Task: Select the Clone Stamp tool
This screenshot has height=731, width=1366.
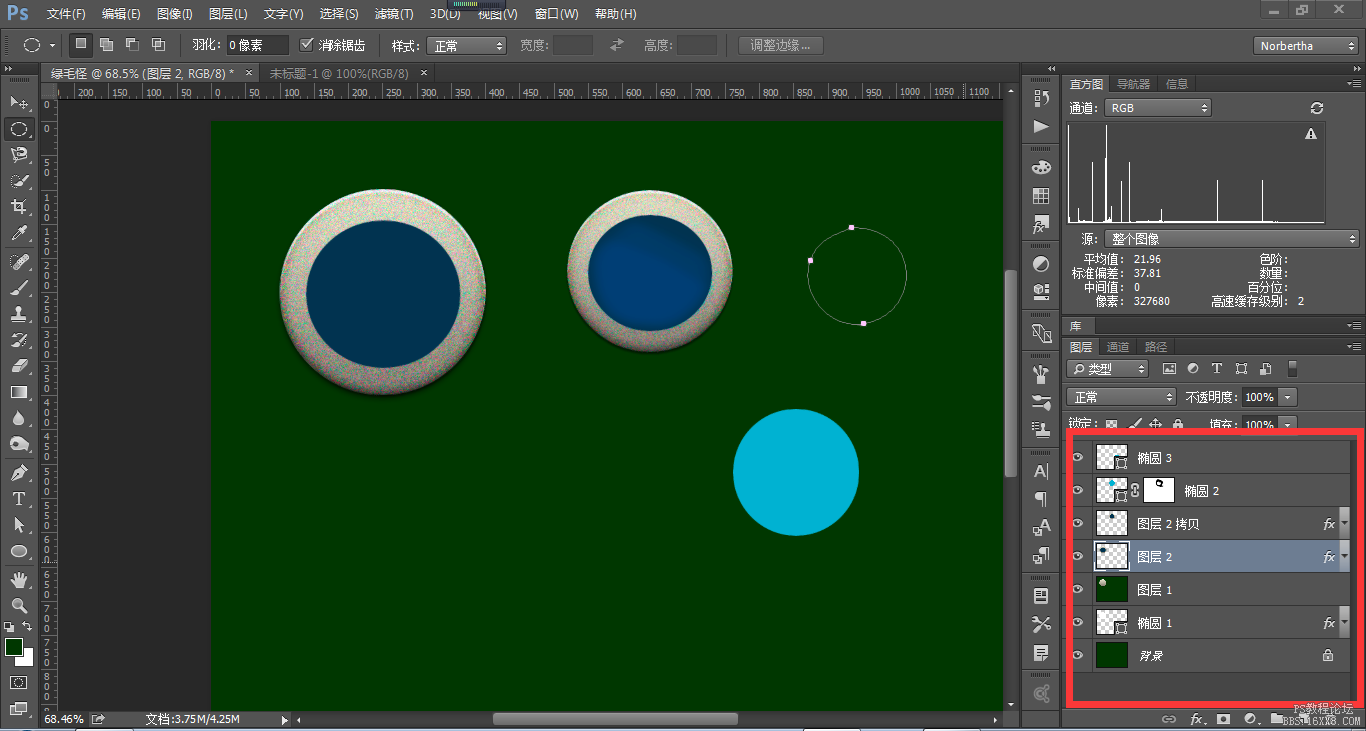Action: point(19,314)
